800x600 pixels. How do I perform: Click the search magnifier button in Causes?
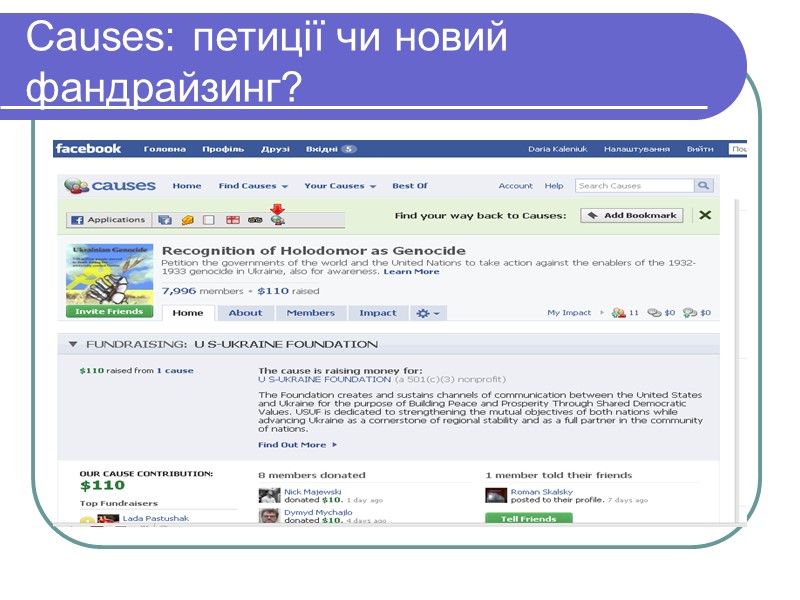click(704, 186)
